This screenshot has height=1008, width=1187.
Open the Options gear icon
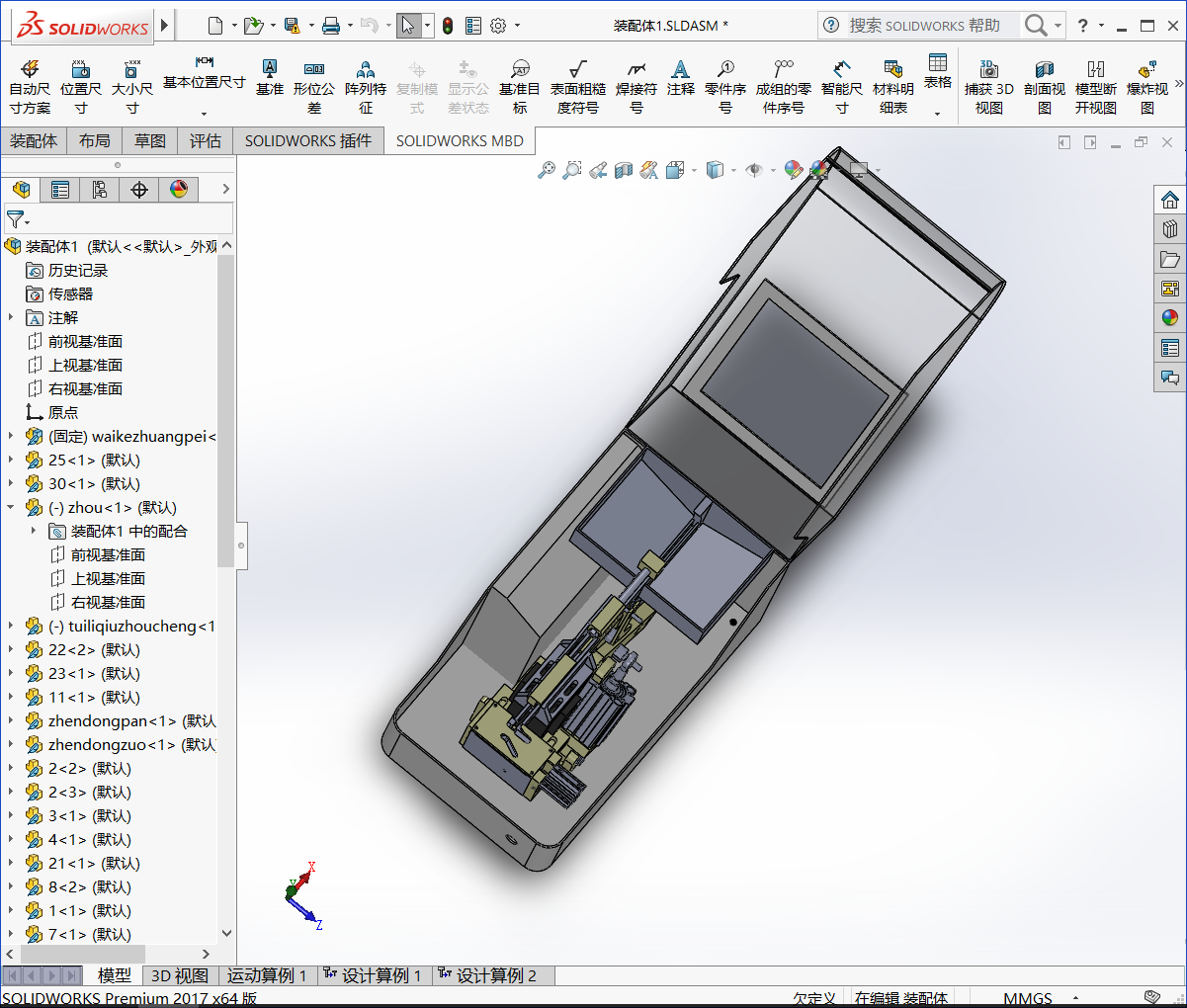pyautogui.click(x=498, y=26)
